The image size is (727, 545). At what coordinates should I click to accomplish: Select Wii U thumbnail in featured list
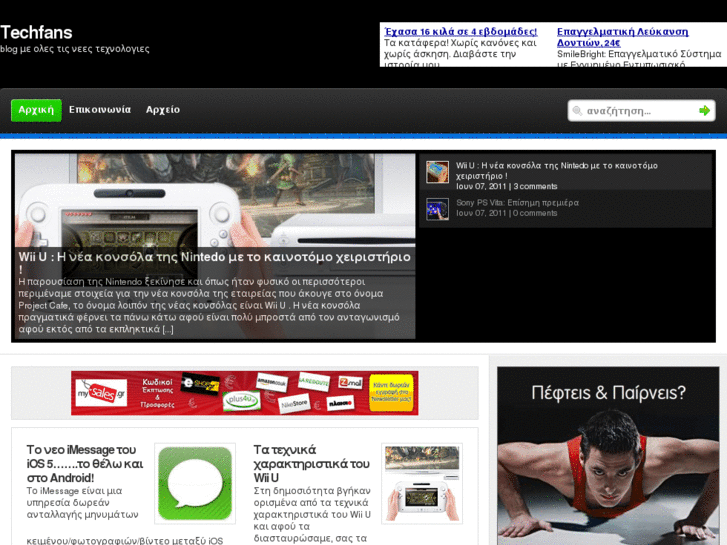pyautogui.click(x=437, y=172)
